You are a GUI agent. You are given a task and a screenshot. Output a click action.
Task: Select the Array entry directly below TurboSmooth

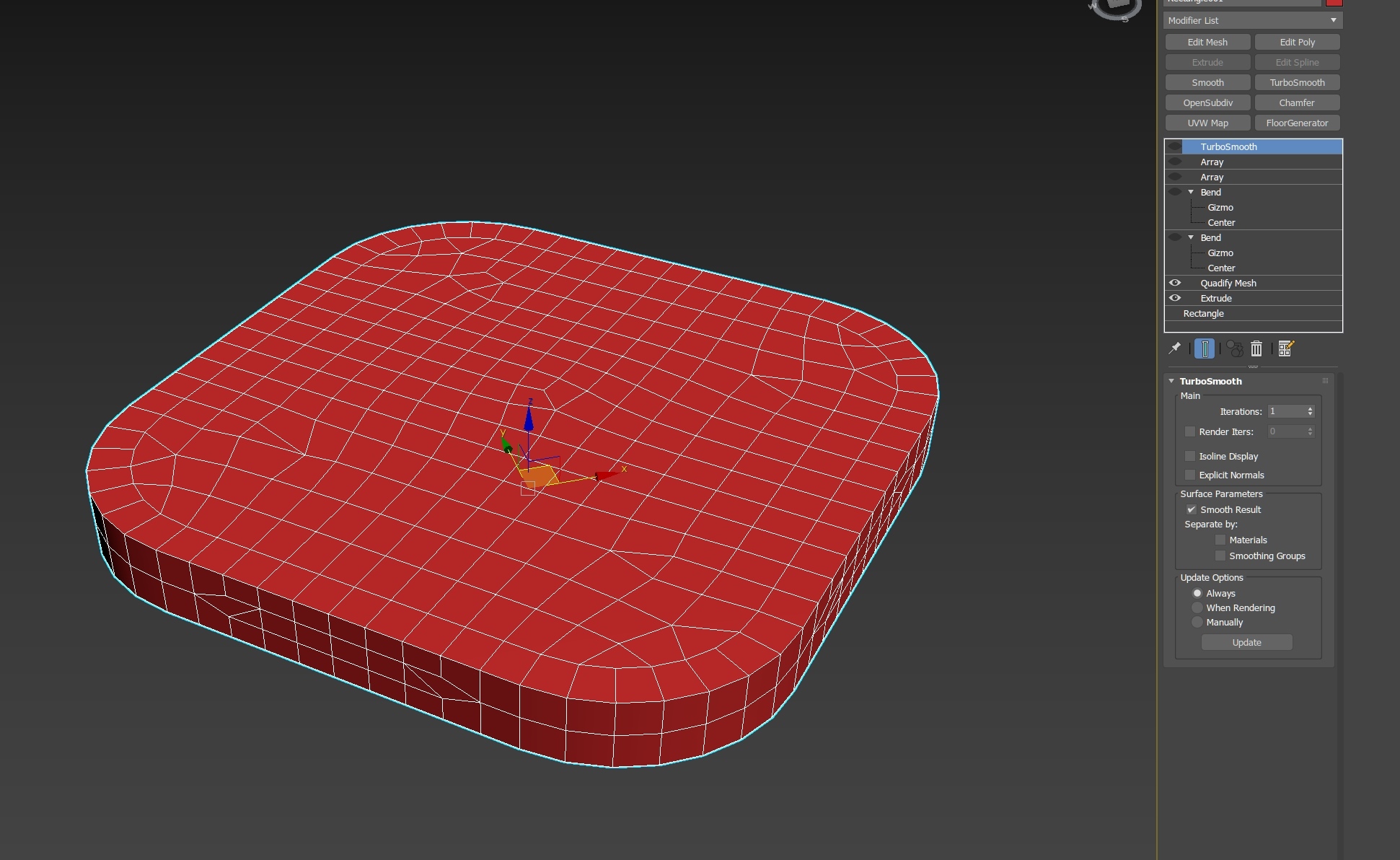pyautogui.click(x=1254, y=162)
